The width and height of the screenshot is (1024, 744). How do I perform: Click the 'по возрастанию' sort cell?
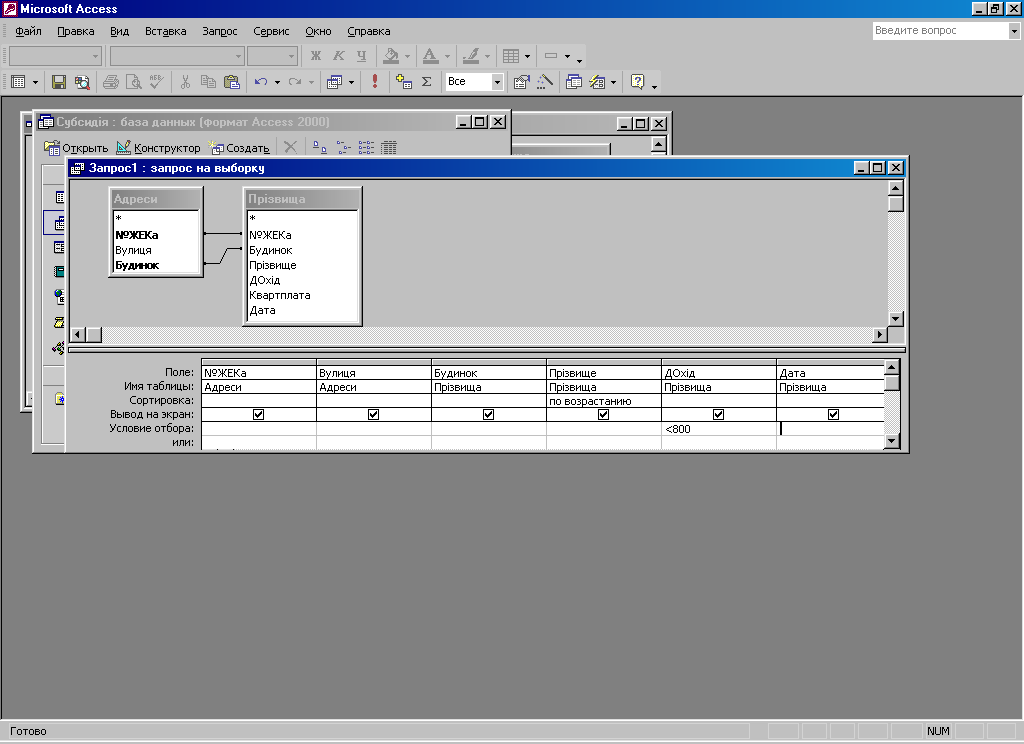point(603,401)
